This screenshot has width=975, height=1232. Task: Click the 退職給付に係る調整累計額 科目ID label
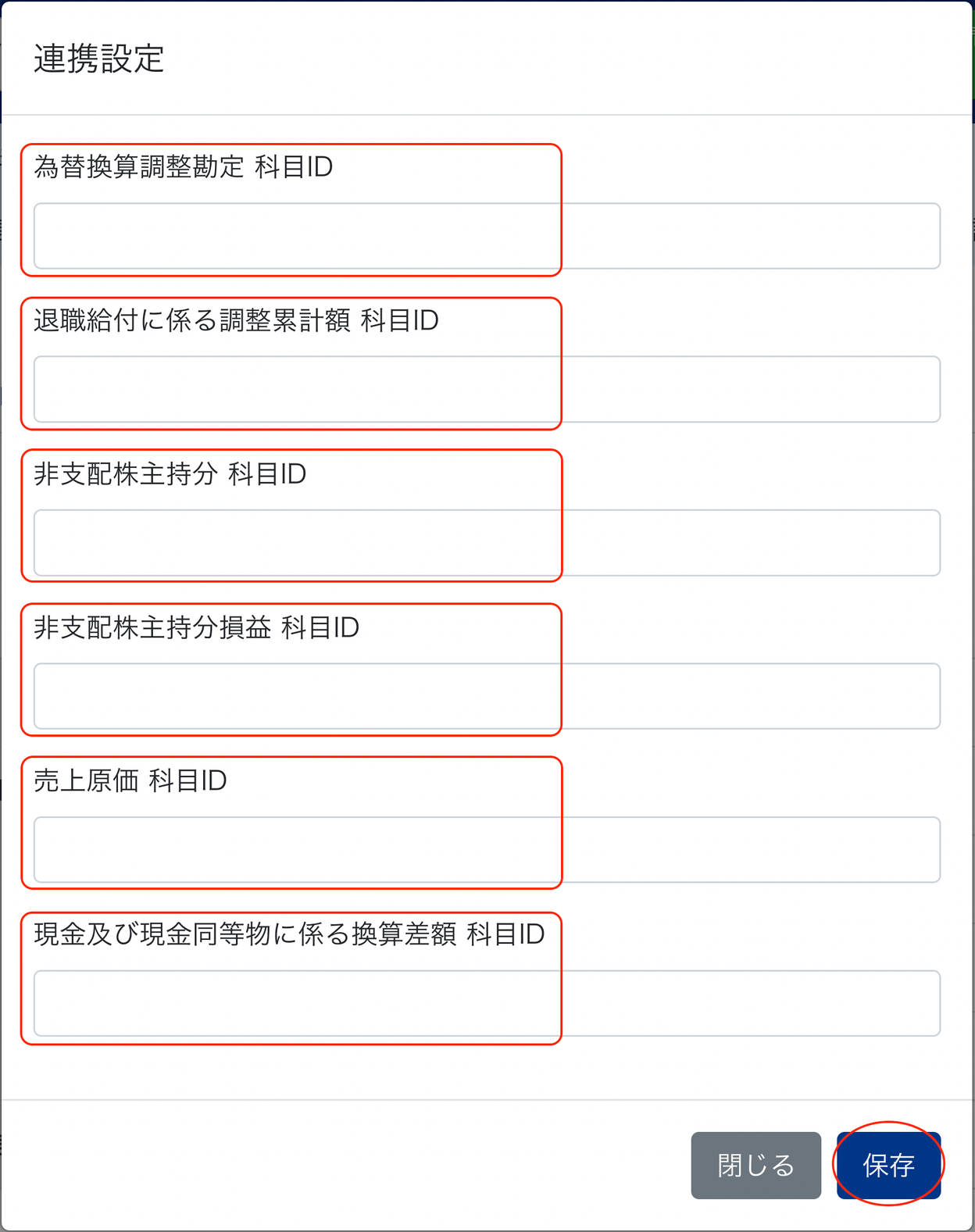(x=236, y=320)
